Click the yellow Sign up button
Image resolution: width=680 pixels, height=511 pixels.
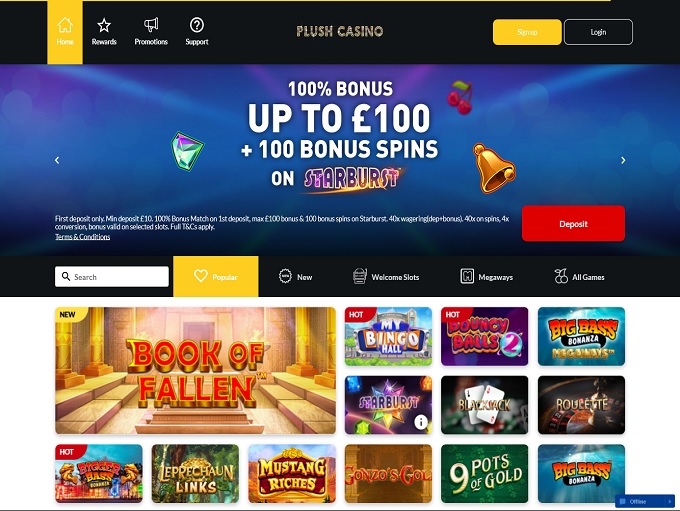pos(527,32)
